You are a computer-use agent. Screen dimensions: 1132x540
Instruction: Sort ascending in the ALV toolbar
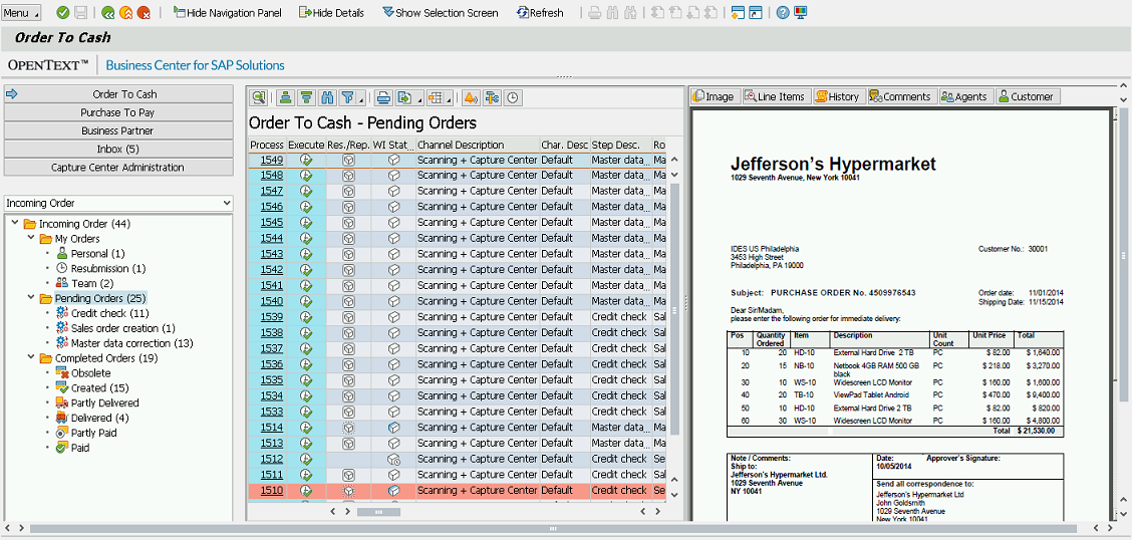(x=286, y=97)
